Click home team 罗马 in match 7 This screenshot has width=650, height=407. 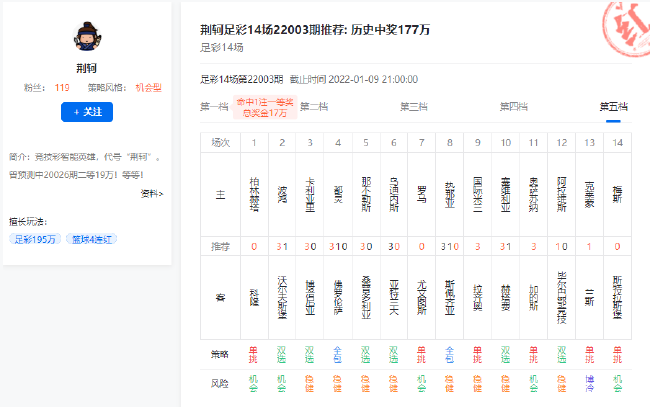pos(422,194)
